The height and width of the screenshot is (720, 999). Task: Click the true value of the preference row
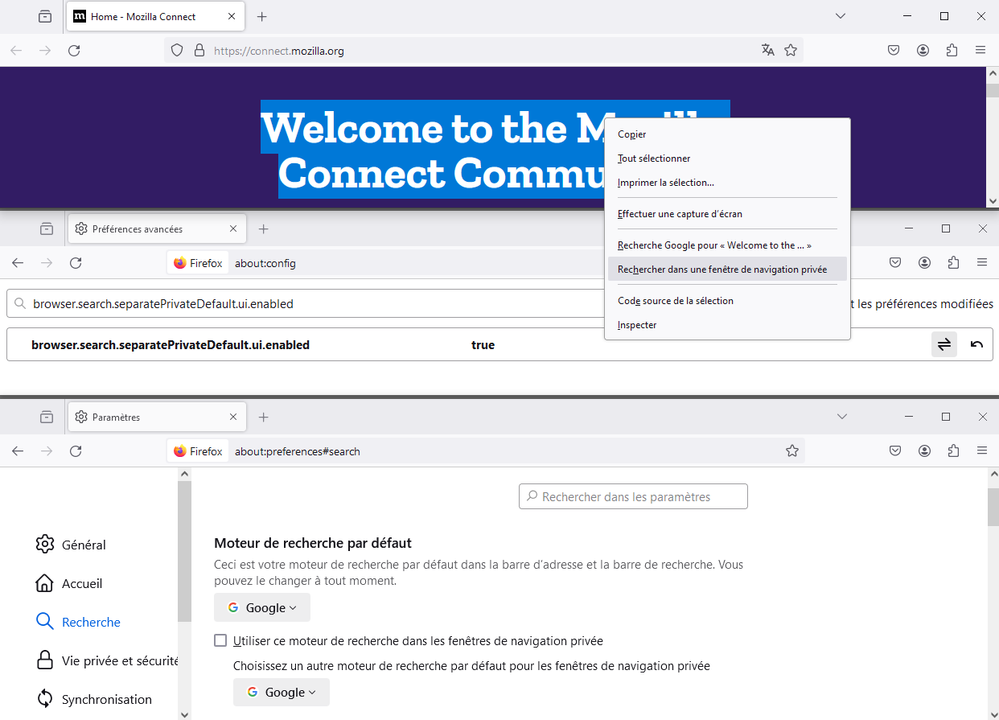[x=483, y=345]
